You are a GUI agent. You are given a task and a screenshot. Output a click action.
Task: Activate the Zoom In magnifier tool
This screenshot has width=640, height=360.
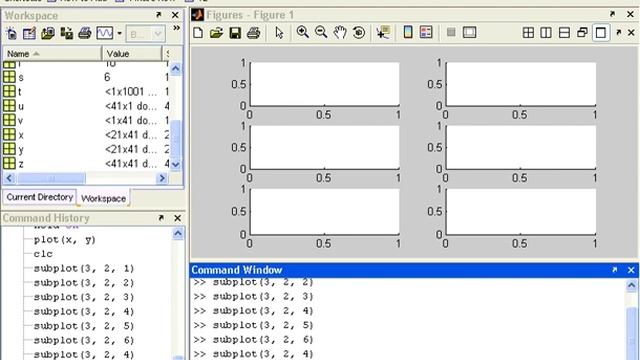(x=302, y=32)
